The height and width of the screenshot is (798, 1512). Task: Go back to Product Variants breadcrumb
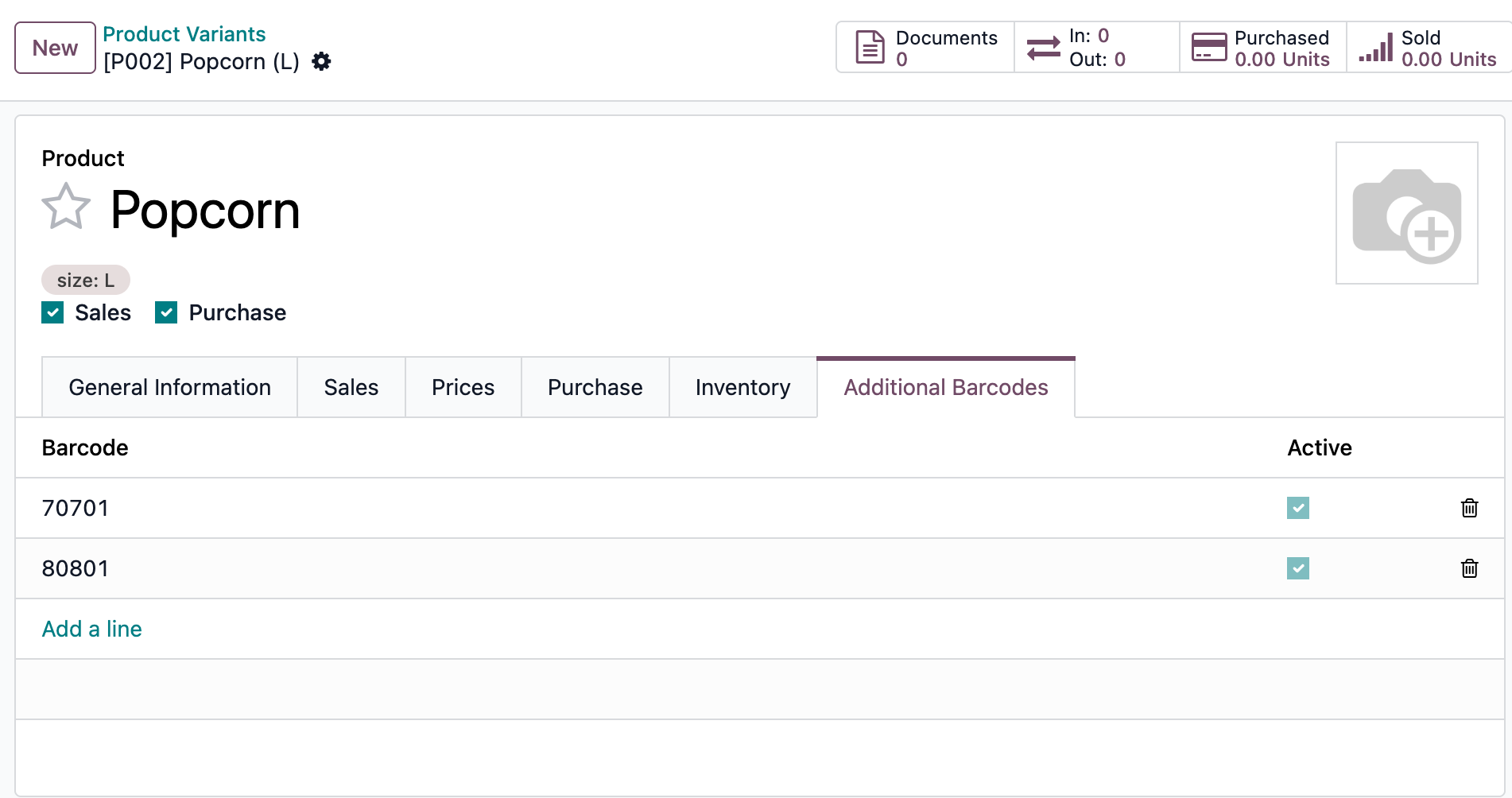tap(184, 34)
